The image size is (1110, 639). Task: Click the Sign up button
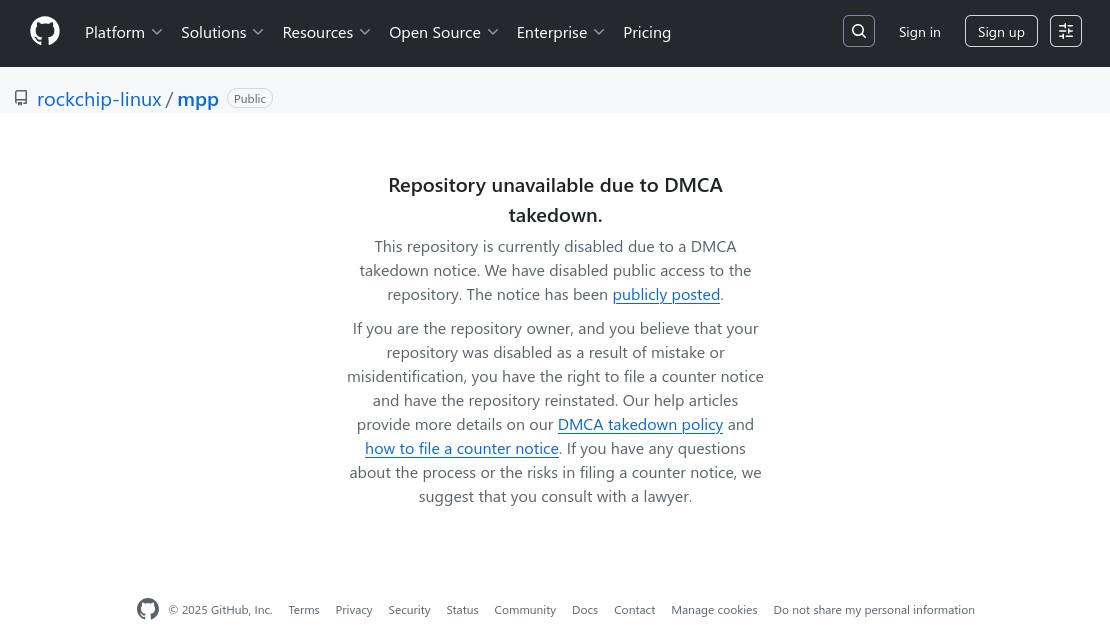click(x=1001, y=31)
